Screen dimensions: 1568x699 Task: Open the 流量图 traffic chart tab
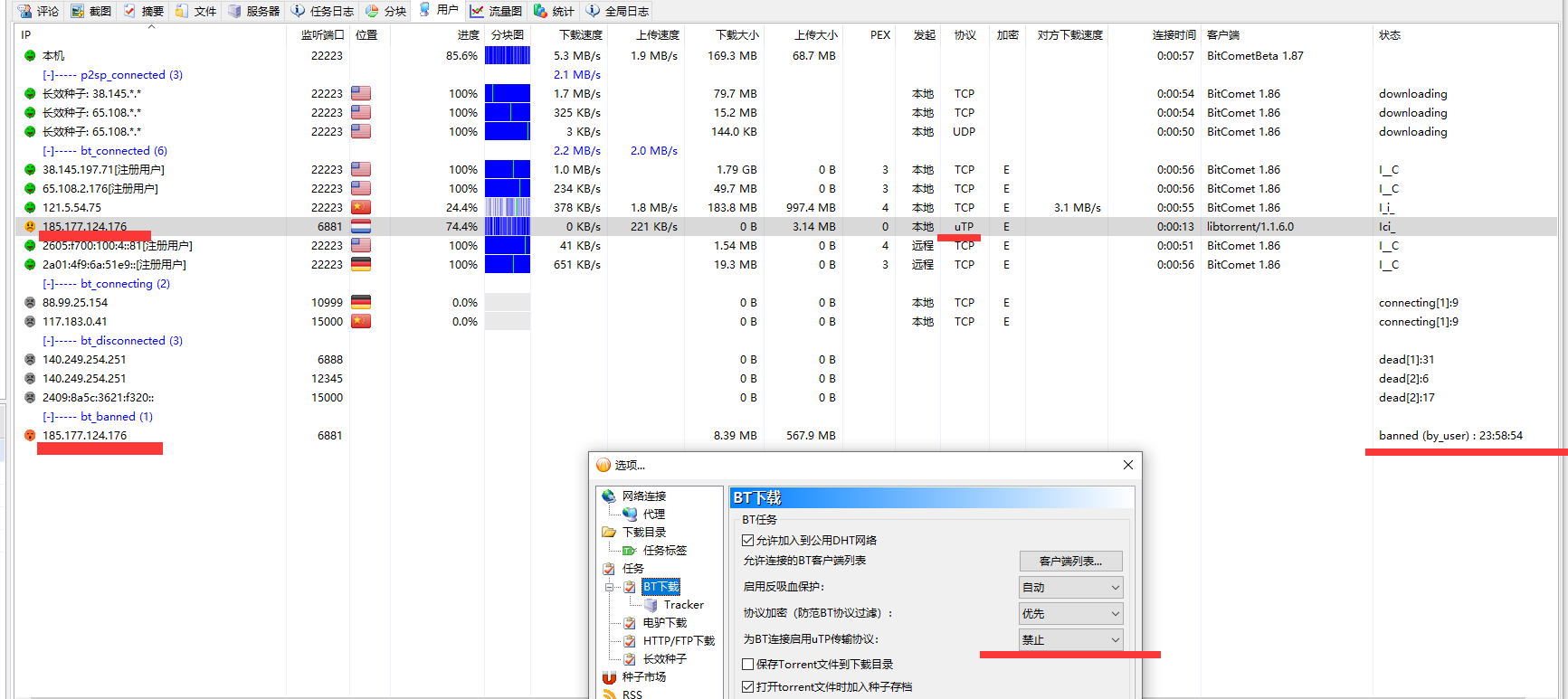[497, 11]
